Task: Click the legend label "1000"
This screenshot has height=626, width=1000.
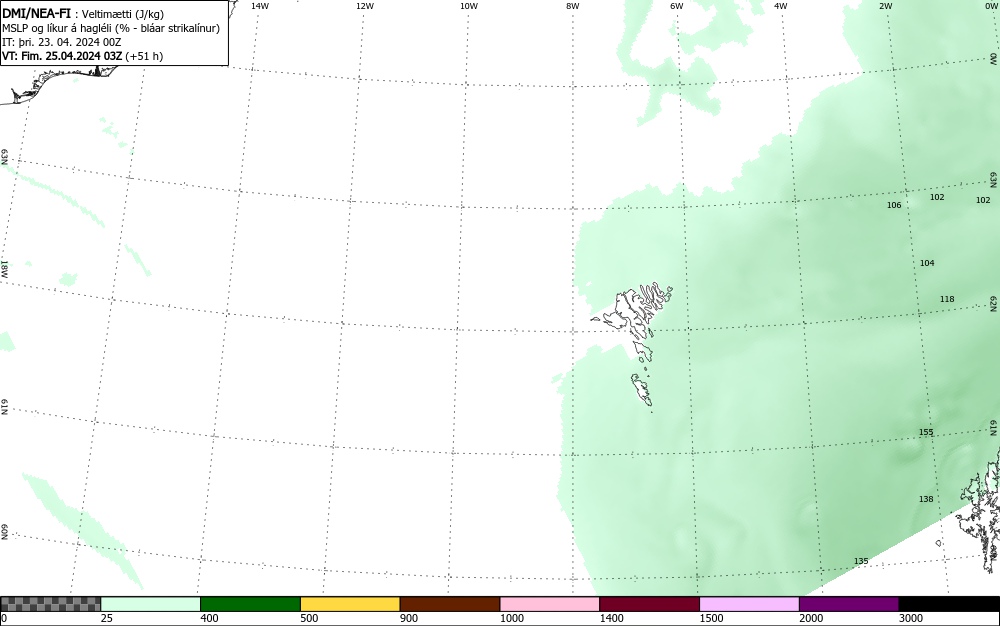Action: click(512, 618)
